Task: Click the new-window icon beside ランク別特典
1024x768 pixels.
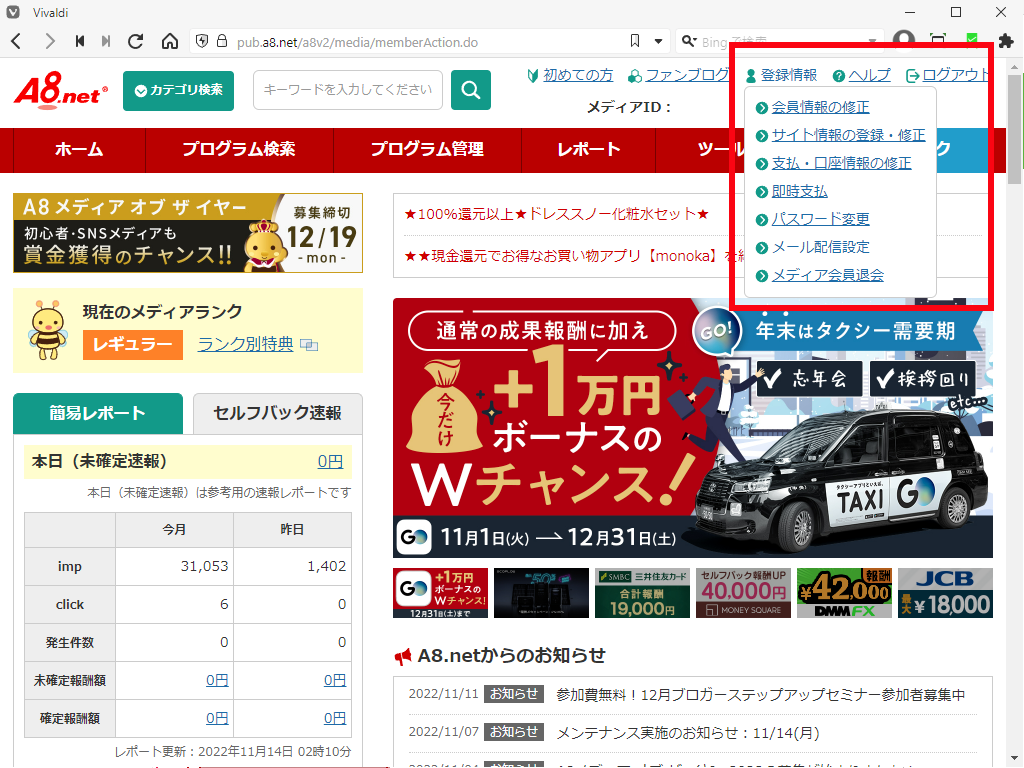Action: (x=309, y=344)
